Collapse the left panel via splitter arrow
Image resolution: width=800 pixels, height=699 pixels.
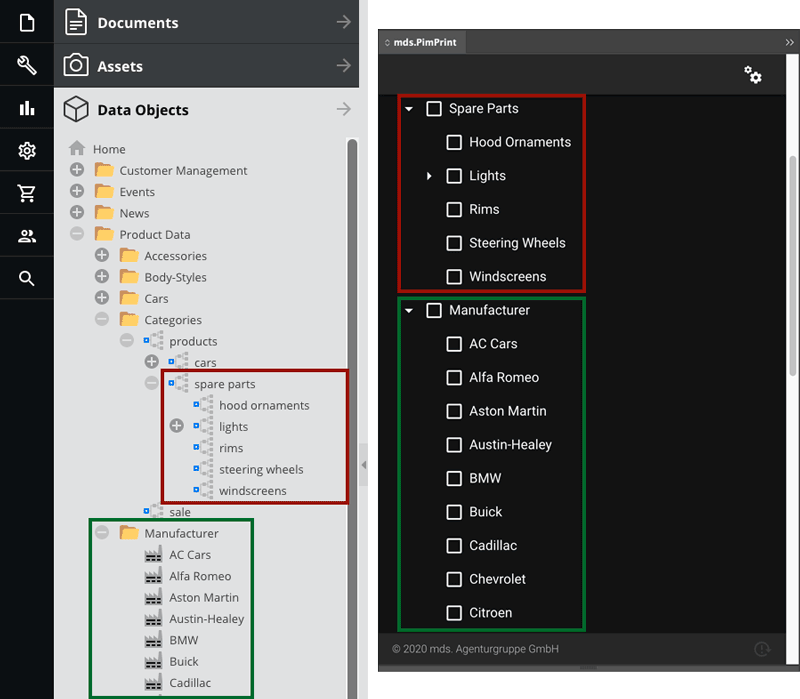(364, 465)
